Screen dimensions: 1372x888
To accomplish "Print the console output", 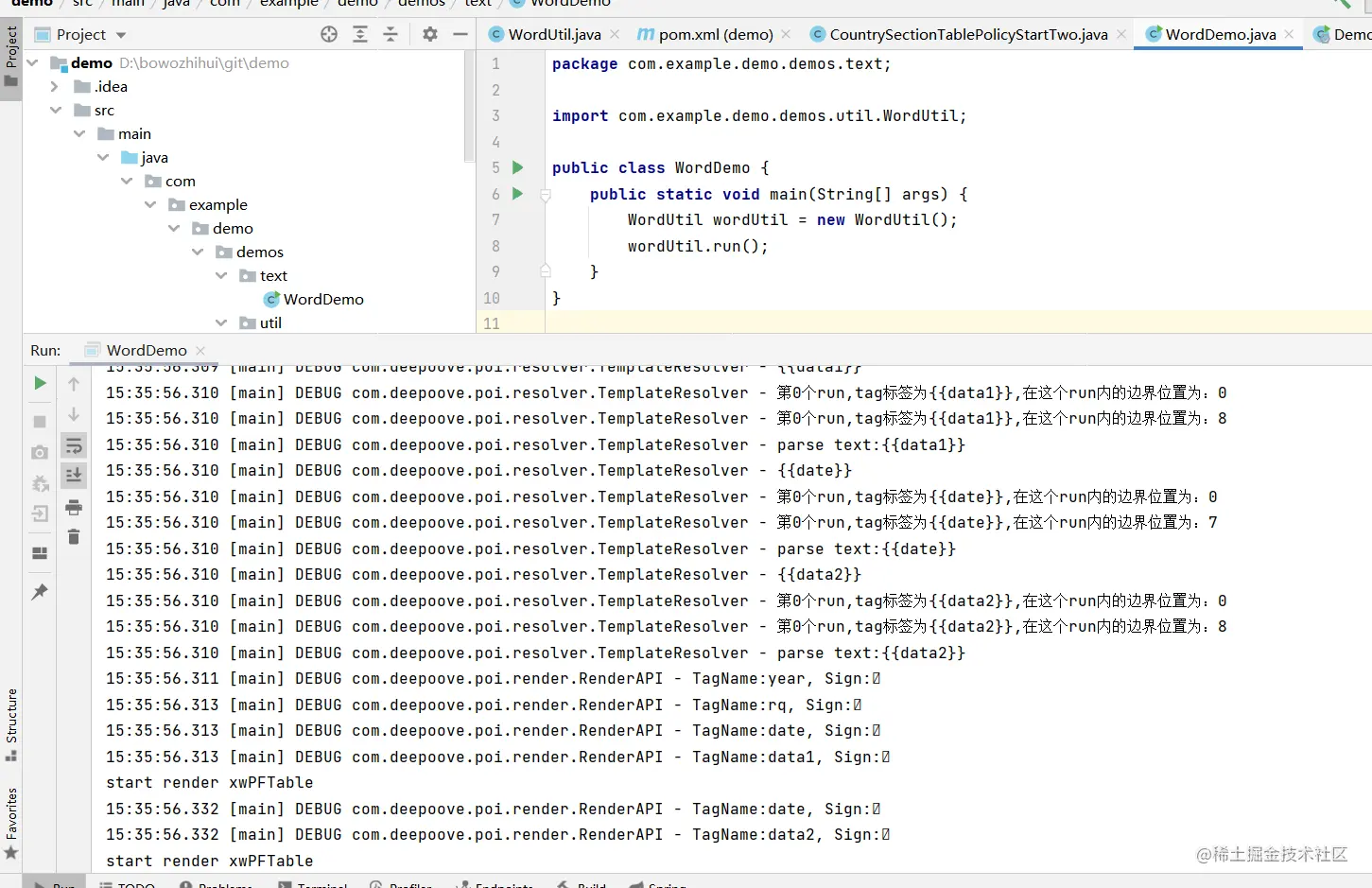I will 74,508.
